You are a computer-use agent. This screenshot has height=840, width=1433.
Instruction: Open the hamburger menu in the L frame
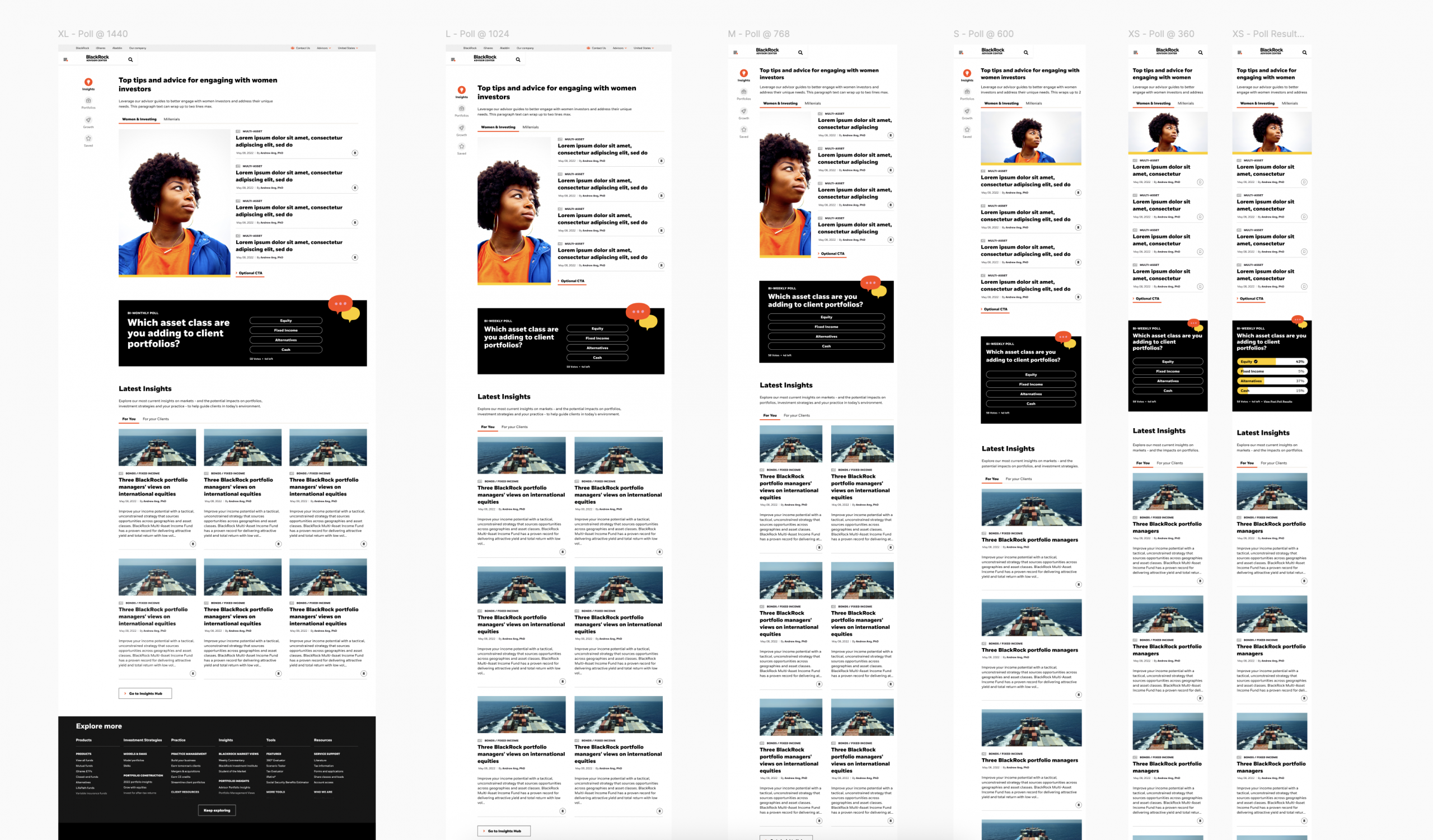point(453,59)
